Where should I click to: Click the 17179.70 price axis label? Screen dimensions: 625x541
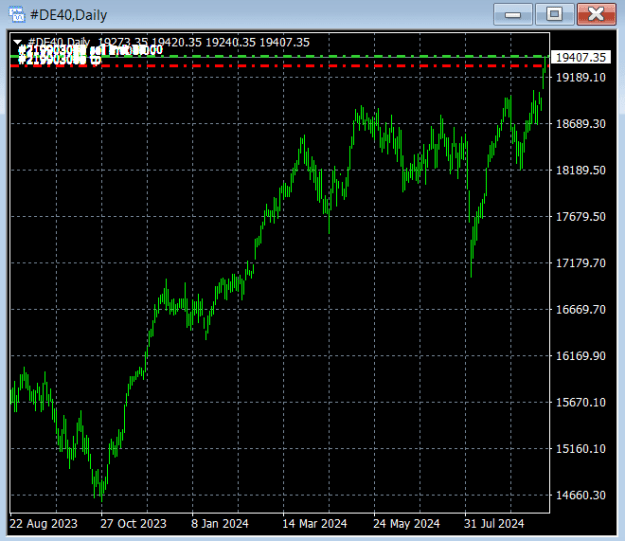(580, 263)
